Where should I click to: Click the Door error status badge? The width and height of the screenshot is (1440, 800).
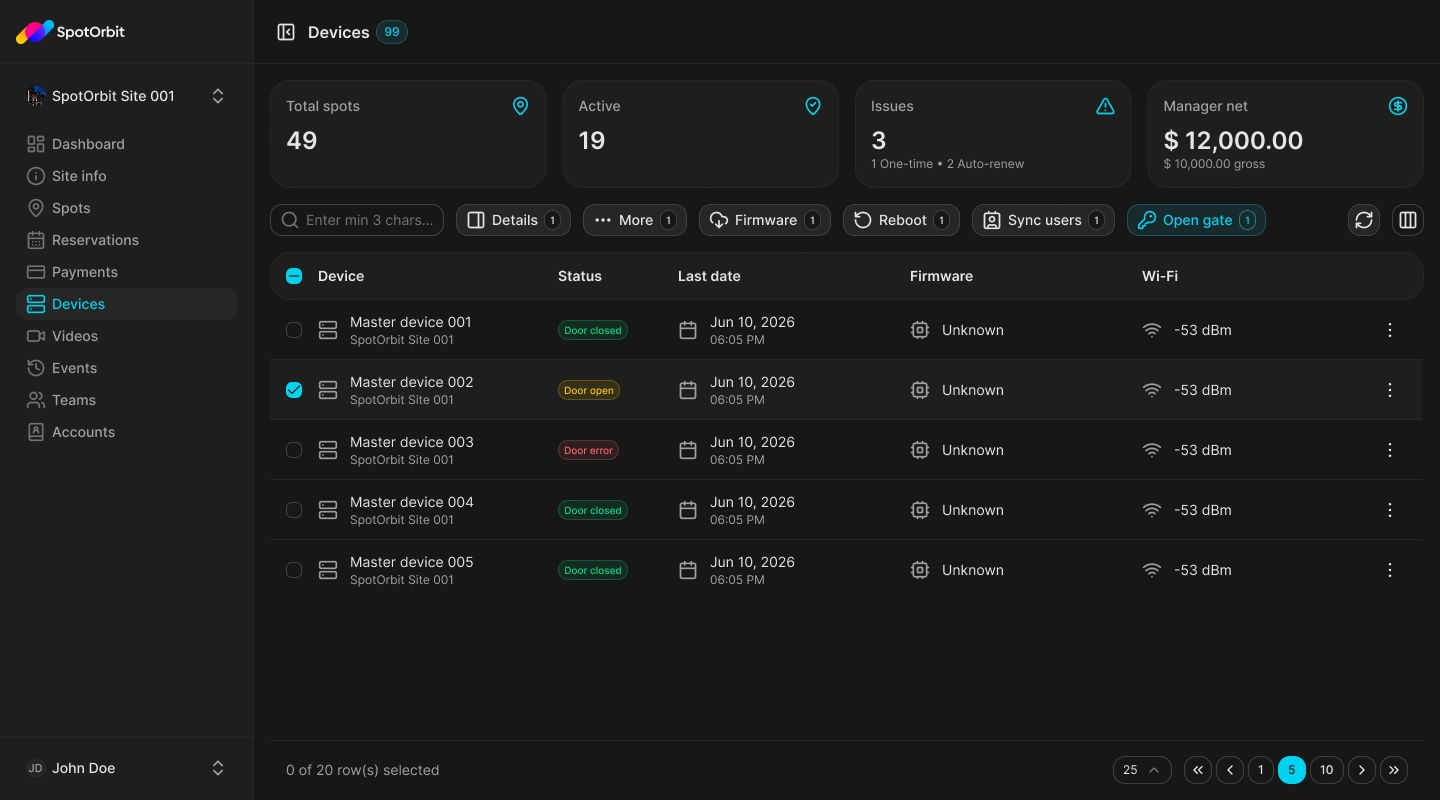588,450
